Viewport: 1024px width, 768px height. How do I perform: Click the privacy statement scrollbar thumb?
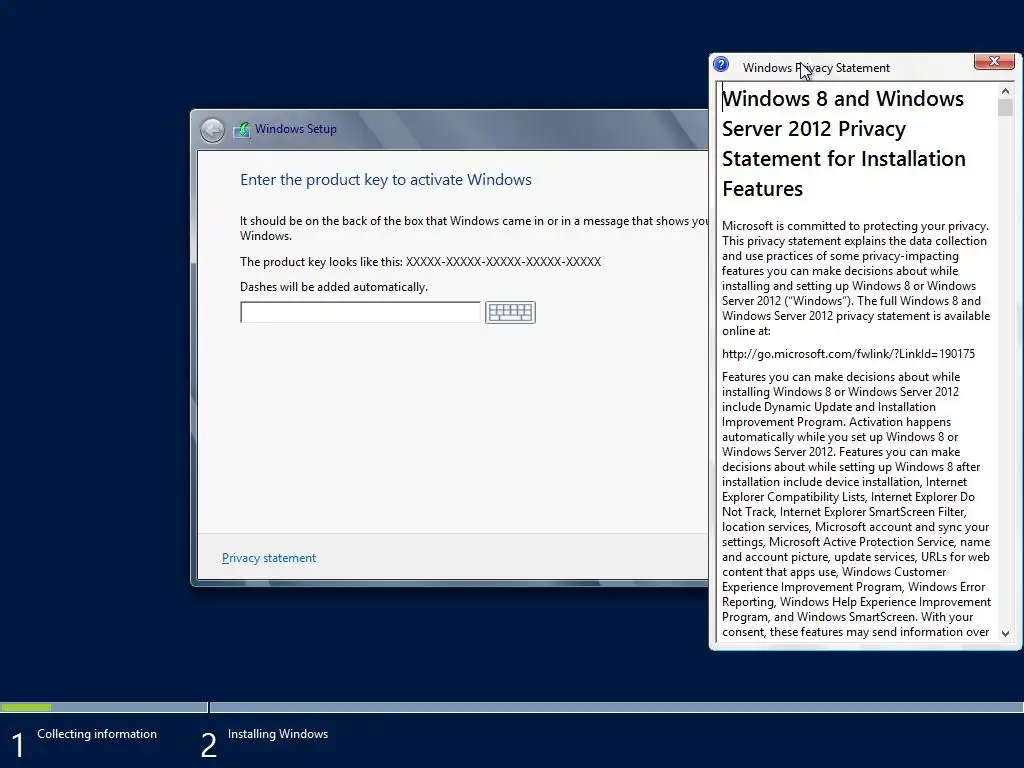click(x=1005, y=108)
